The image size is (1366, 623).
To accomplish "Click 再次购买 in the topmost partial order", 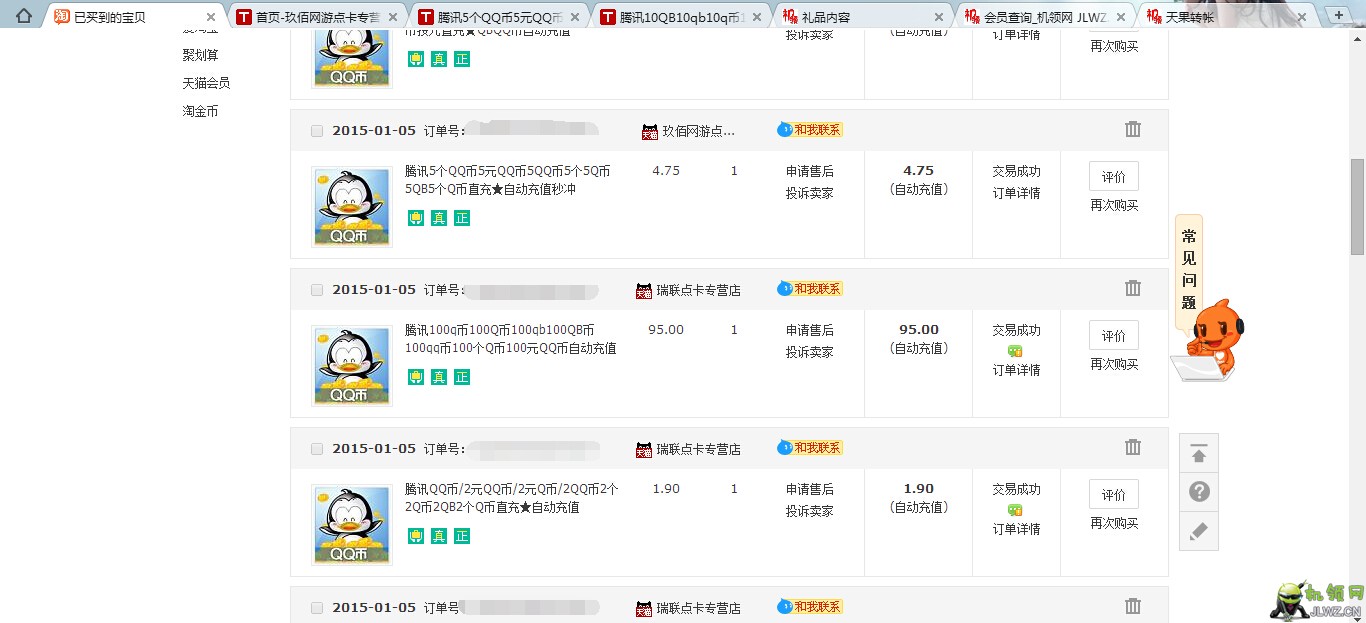I will (x=1114, y=46).
